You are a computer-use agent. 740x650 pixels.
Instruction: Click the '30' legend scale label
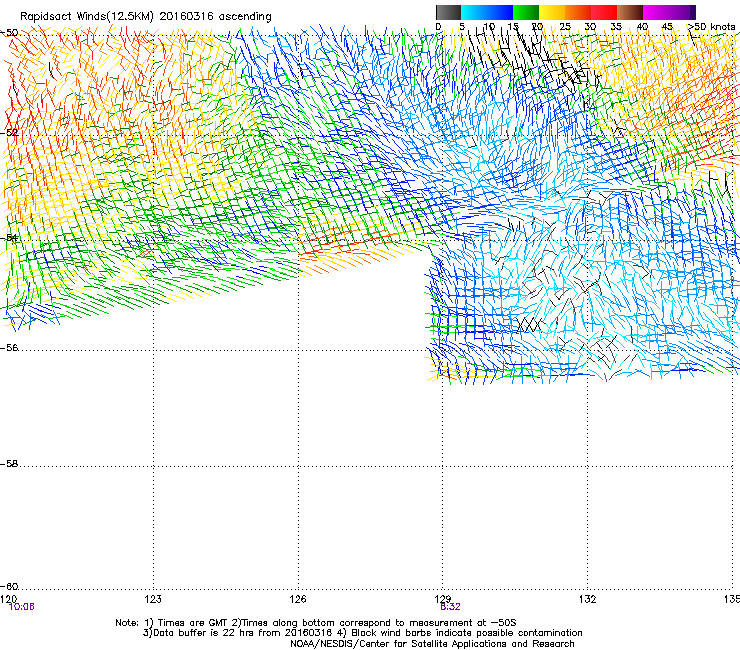(590, 26)
